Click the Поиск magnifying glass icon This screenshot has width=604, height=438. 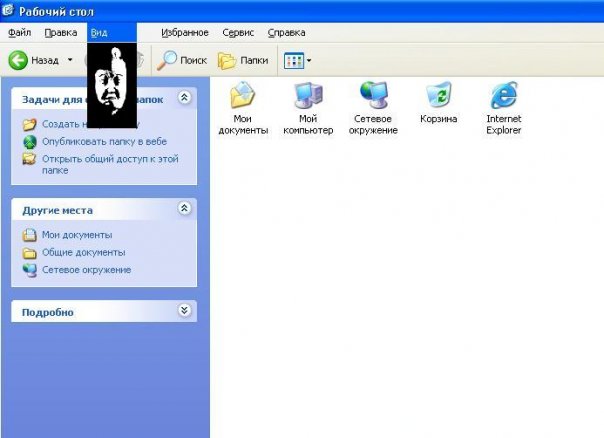click(167, 60)
